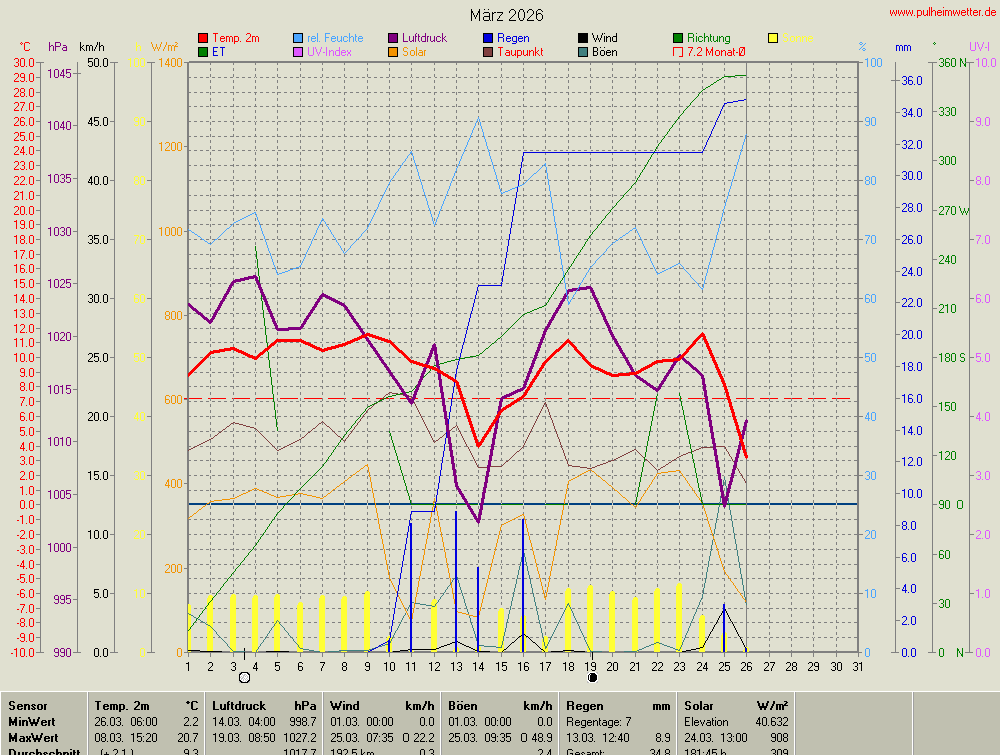
Task: Toggle the brown Taupunkt legend box
Action: point(488,52)
